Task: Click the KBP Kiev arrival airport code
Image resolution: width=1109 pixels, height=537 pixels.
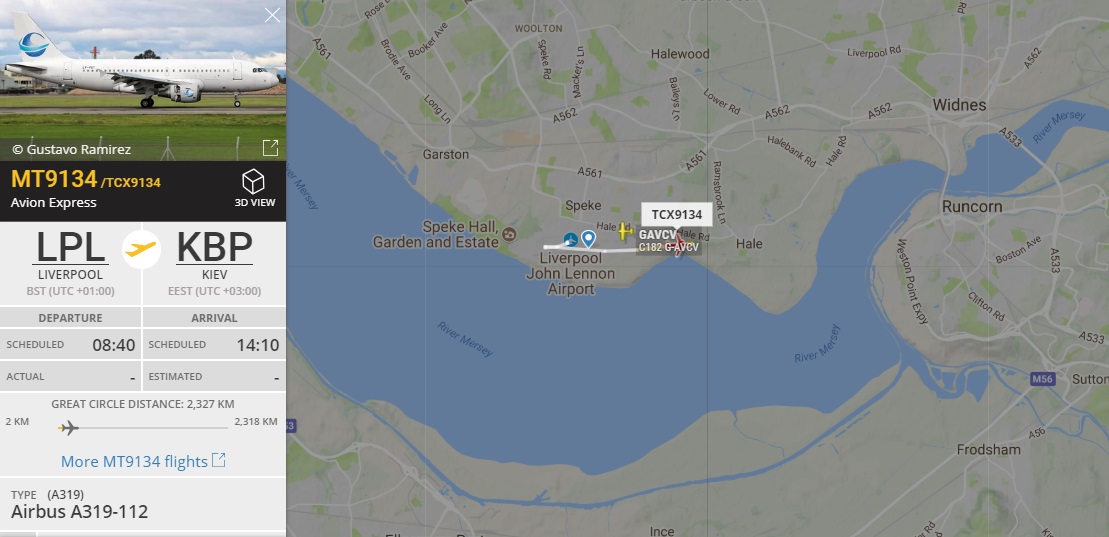Action: (214, 247)
